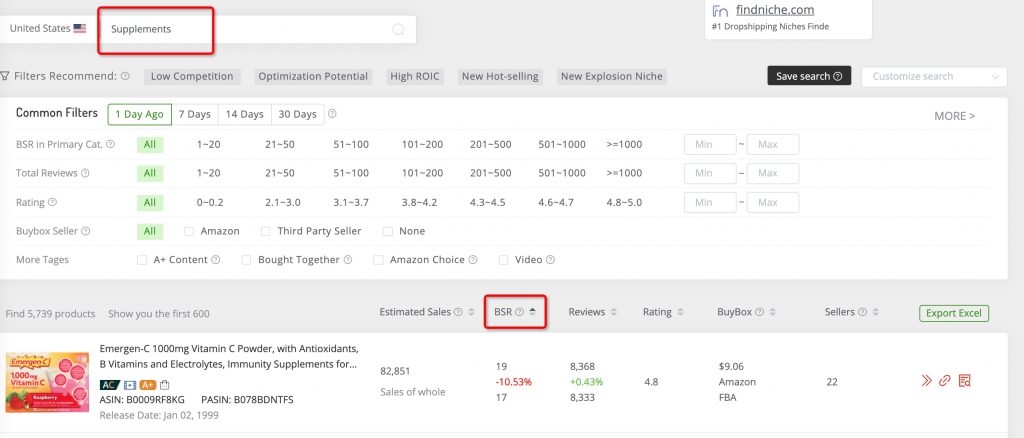This screenshot has height=438, width=1024.
Task: Apply New Hot-selling filter
Action: point(500,76)
